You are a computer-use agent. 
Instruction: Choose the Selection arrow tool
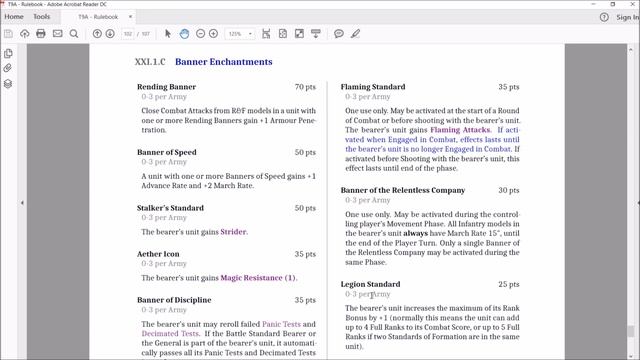tap(168, 34)
